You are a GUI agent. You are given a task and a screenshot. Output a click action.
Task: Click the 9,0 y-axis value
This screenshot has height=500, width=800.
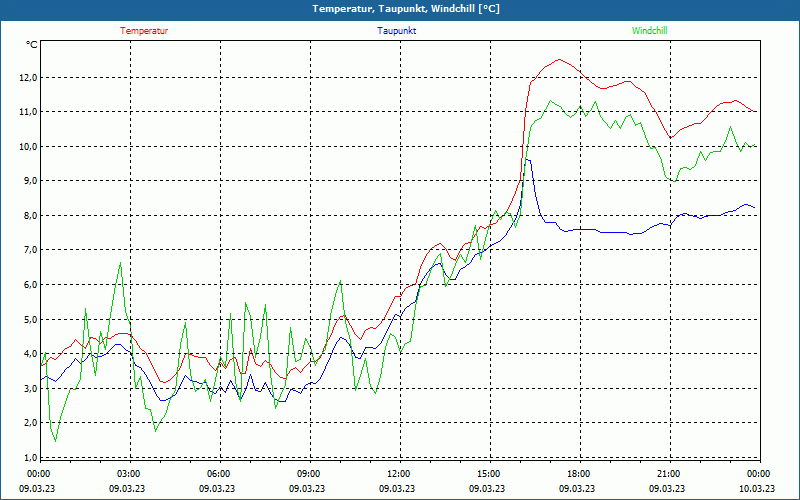point(29,181)
